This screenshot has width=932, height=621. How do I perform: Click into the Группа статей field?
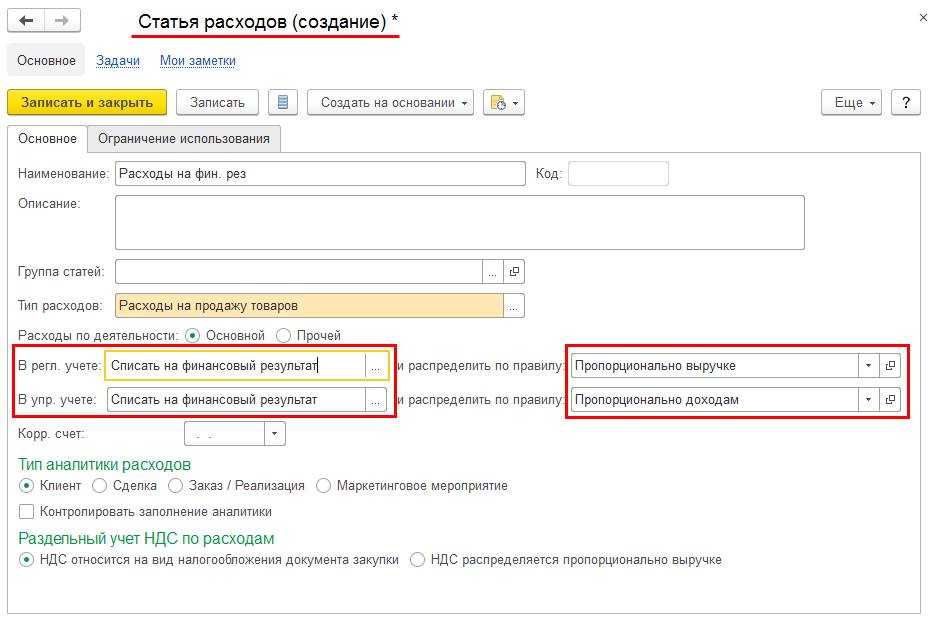point(299,272)
